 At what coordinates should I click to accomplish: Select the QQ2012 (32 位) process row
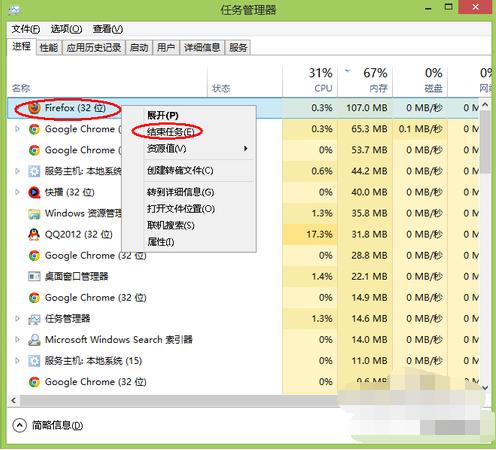tap(243, 234)
